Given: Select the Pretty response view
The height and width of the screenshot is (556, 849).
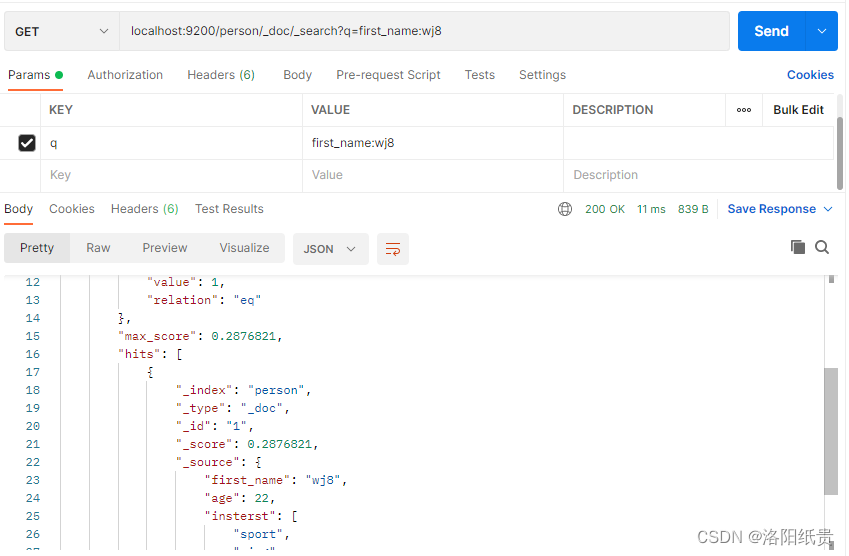Looking at the screenshot, I should (x=37, y=248).
